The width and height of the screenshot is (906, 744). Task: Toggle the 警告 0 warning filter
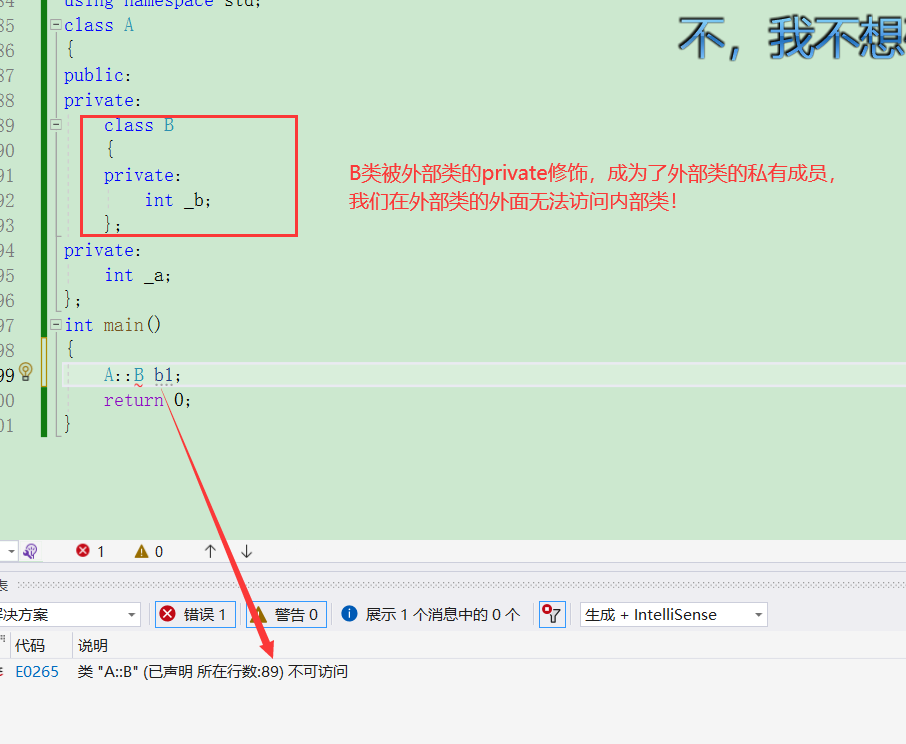click(286, 614)
